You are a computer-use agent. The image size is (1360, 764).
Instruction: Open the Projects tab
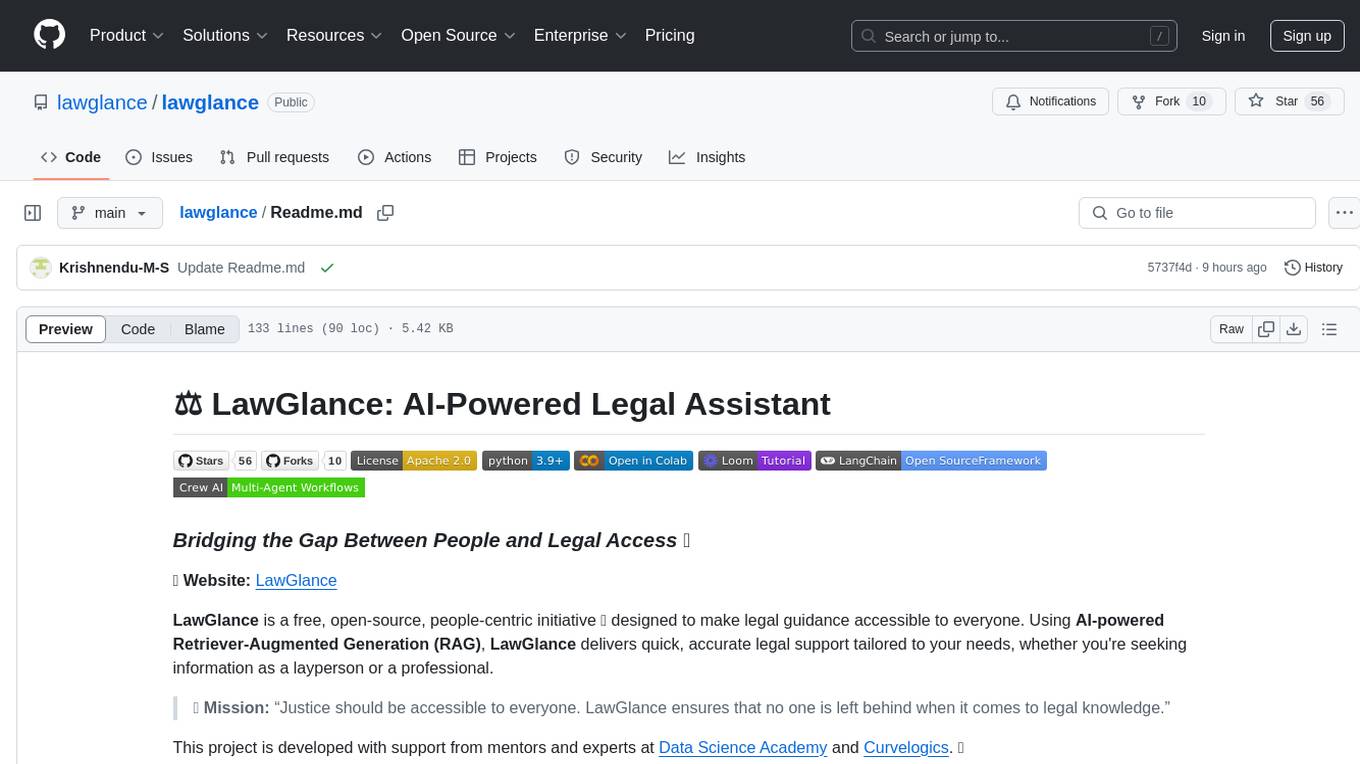pos(498,157)
